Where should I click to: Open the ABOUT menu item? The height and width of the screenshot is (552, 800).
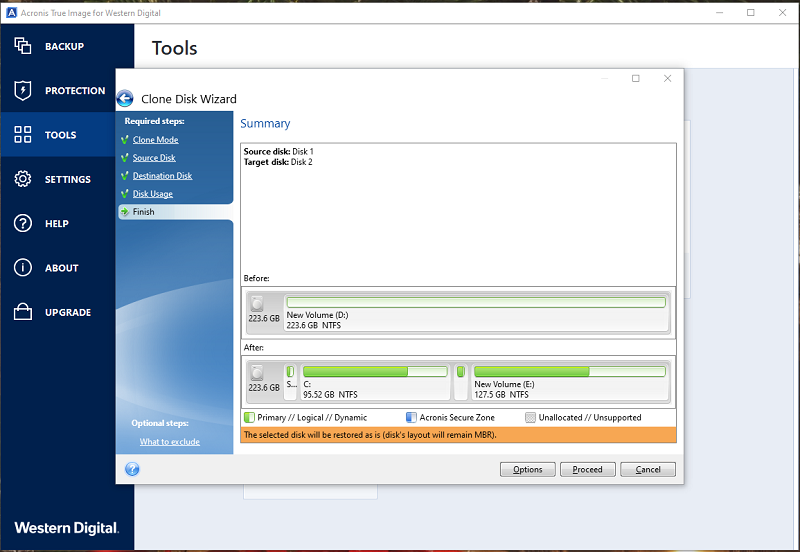pyautogui.click(x=62, y=268)
